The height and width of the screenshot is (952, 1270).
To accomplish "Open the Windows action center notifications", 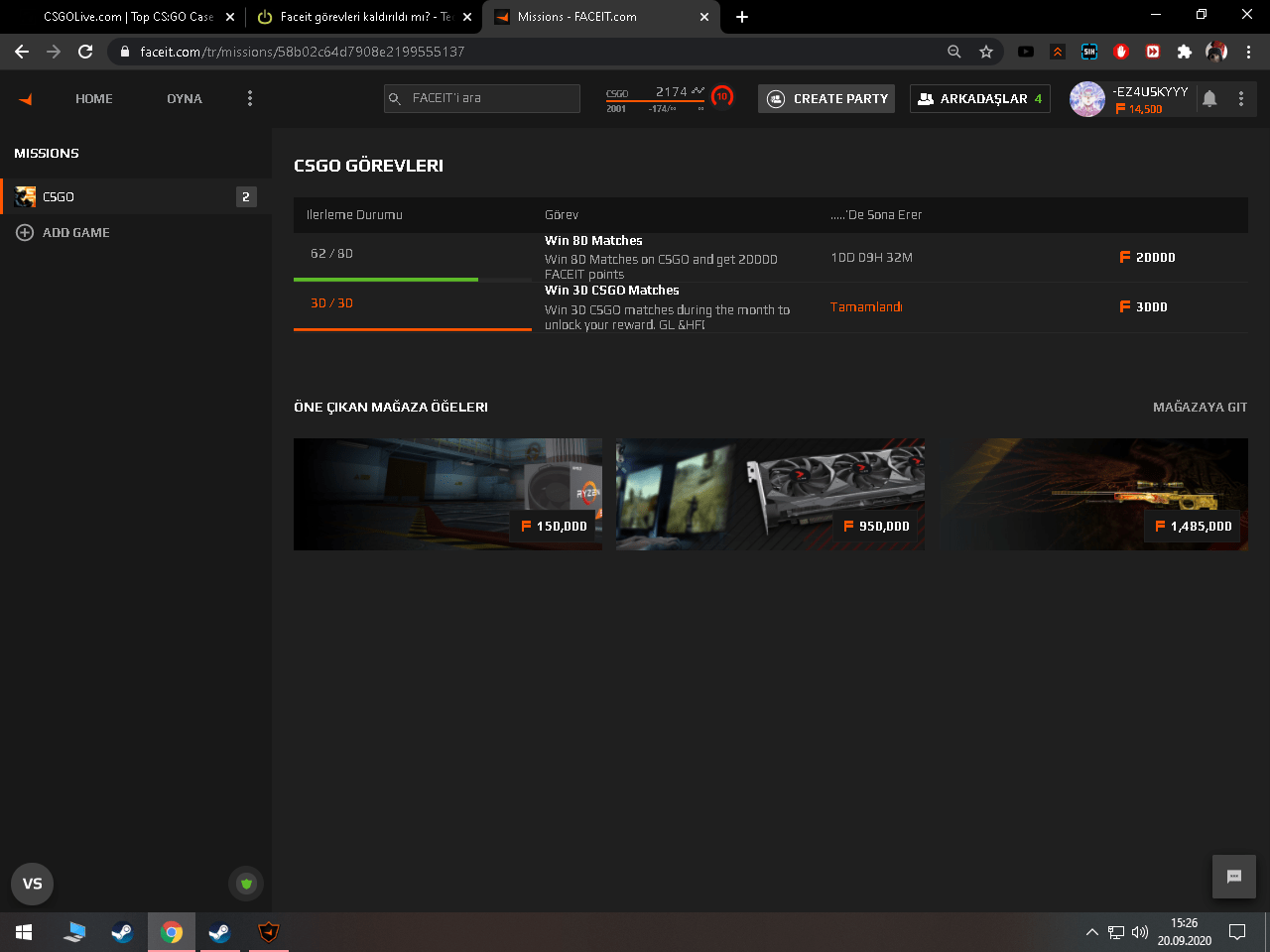I will pos(1237,932).
